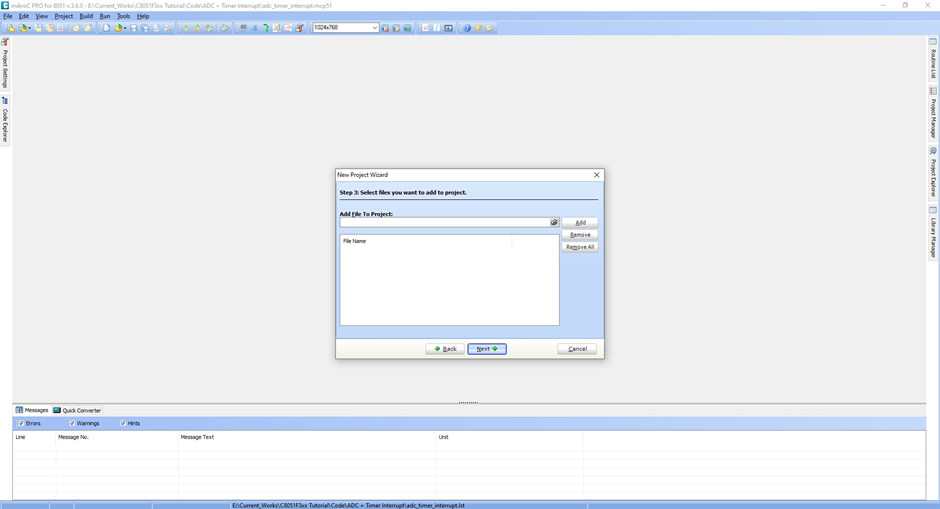Click the Add button in wizard
The width and height of the screenshot is (940, 509).
580,222
